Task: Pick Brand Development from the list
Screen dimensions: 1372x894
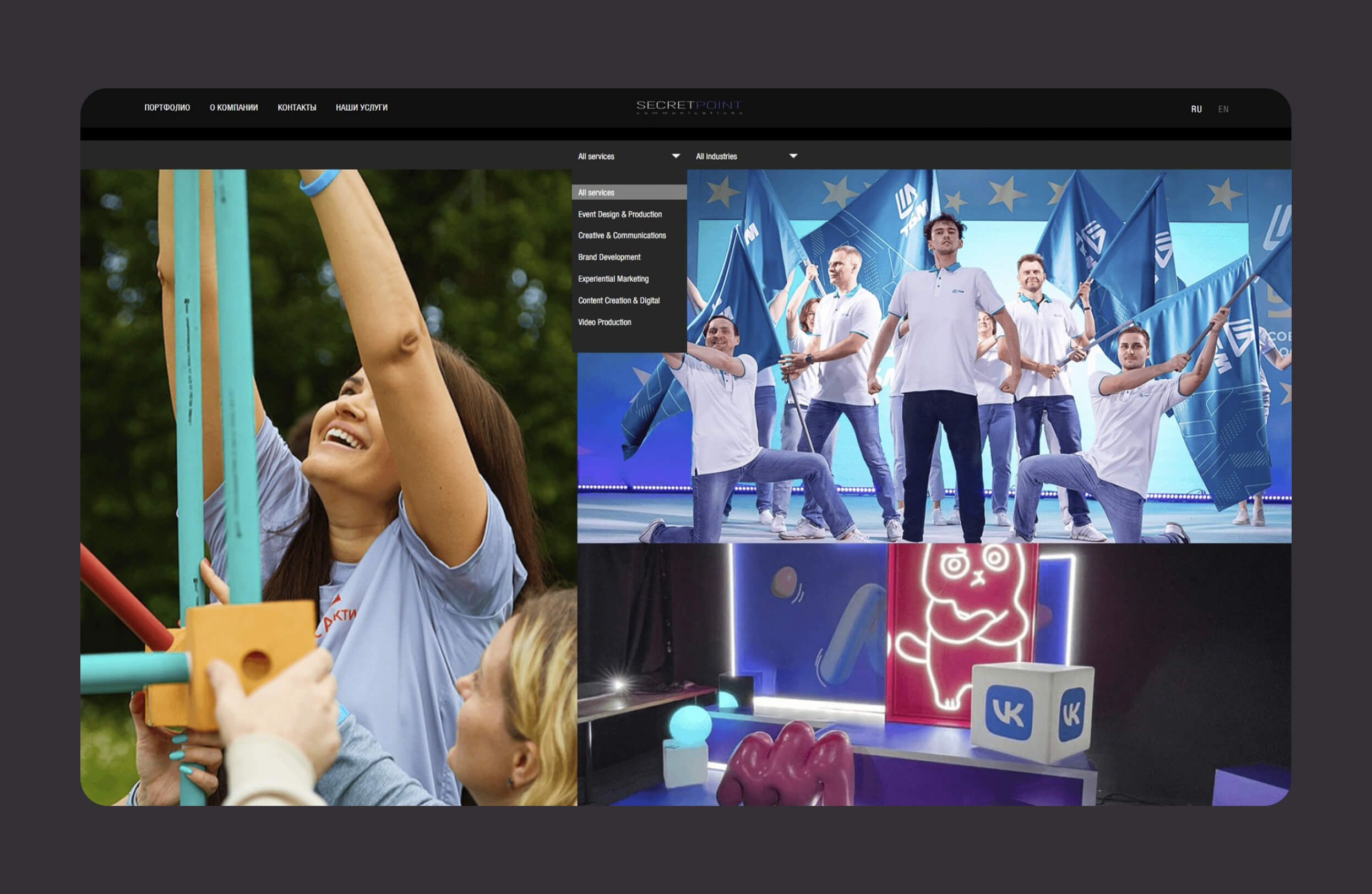Action: (x=609, y=257)
